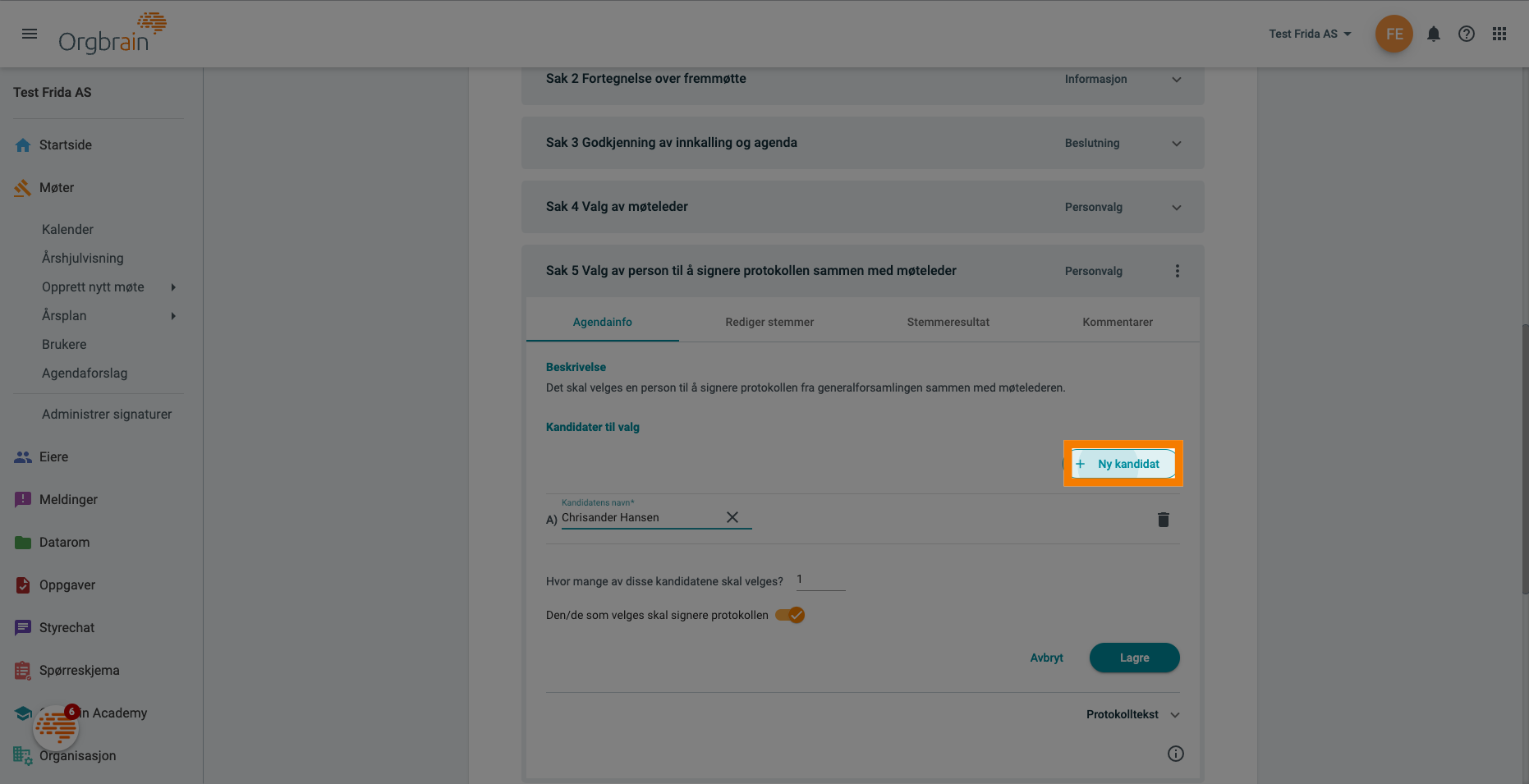
Task: Open Administrer signaturer
Action: click(x=107, y=414)
